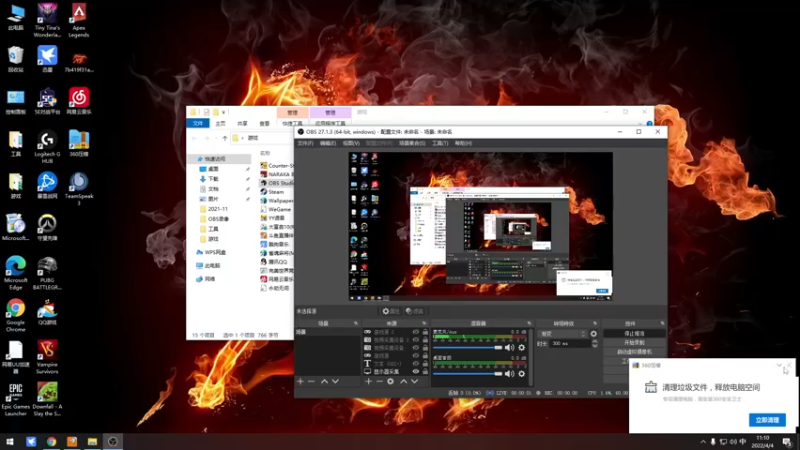Launch PUBG BATTLEGROUNDS desktop shortcut
The image size is (800, 450).
(47, 273)
